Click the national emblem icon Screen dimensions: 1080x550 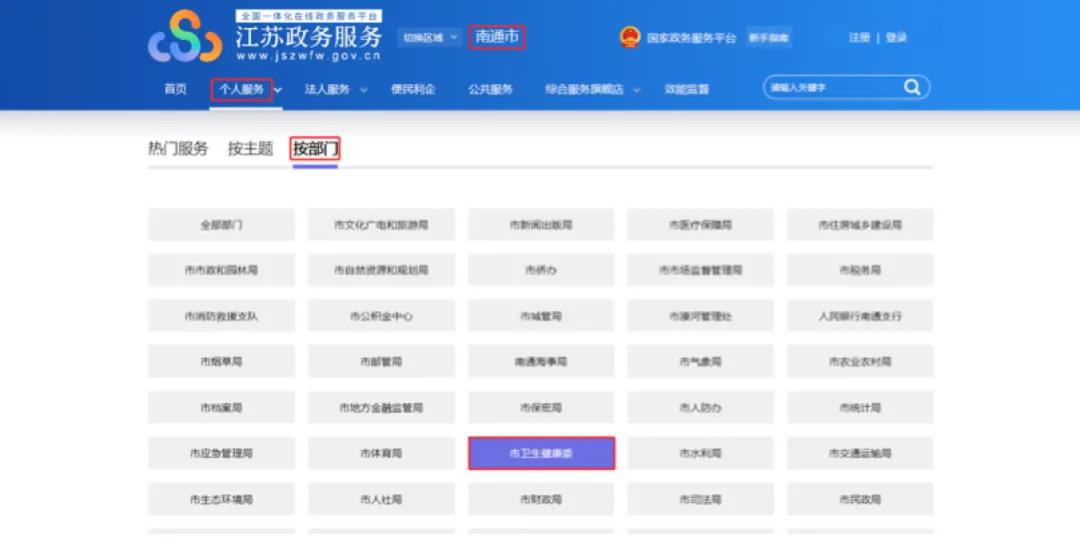pyautogui.click(x=629, y=38)
